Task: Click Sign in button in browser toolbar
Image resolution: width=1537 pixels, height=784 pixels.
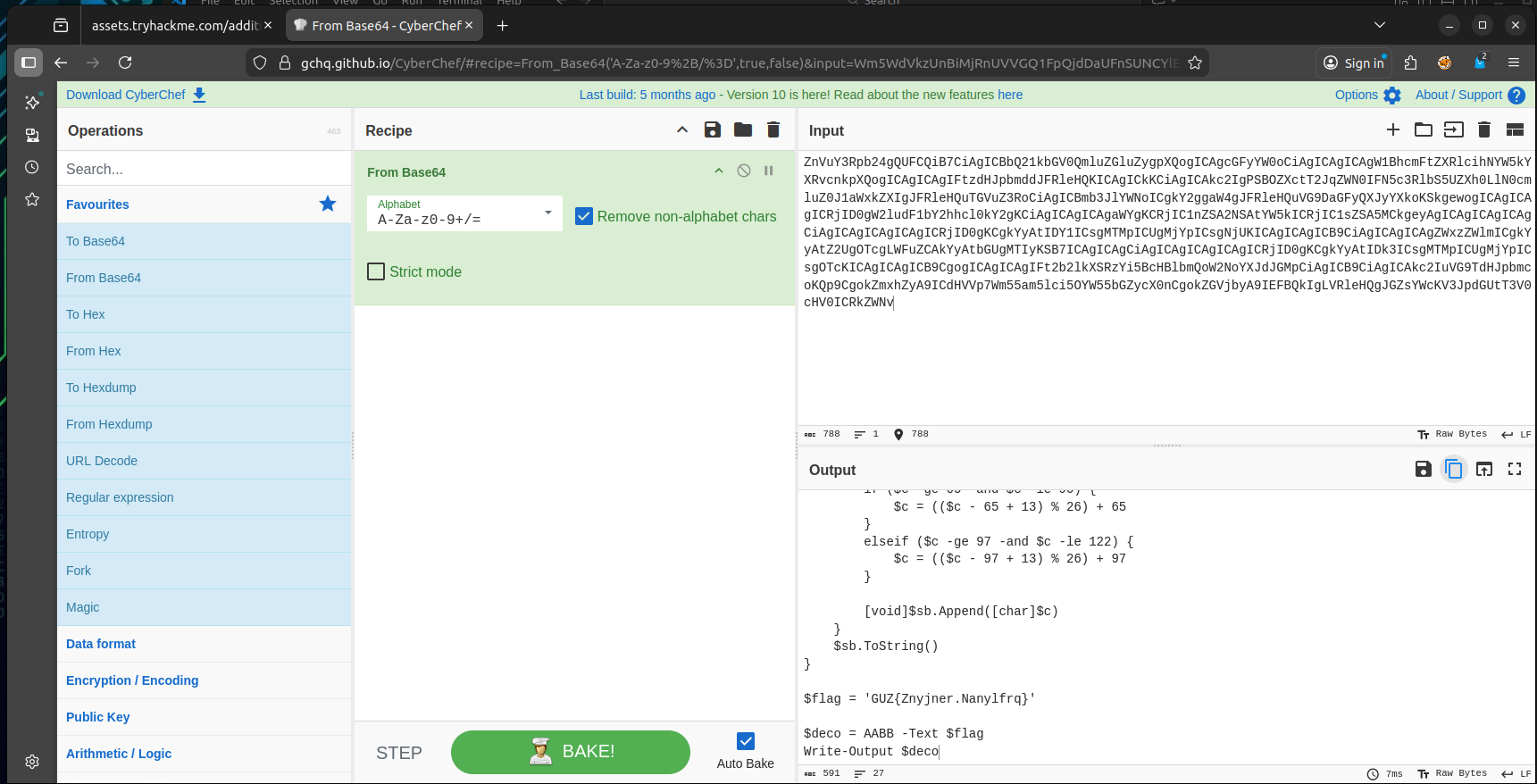Action: click(1355, 63)
